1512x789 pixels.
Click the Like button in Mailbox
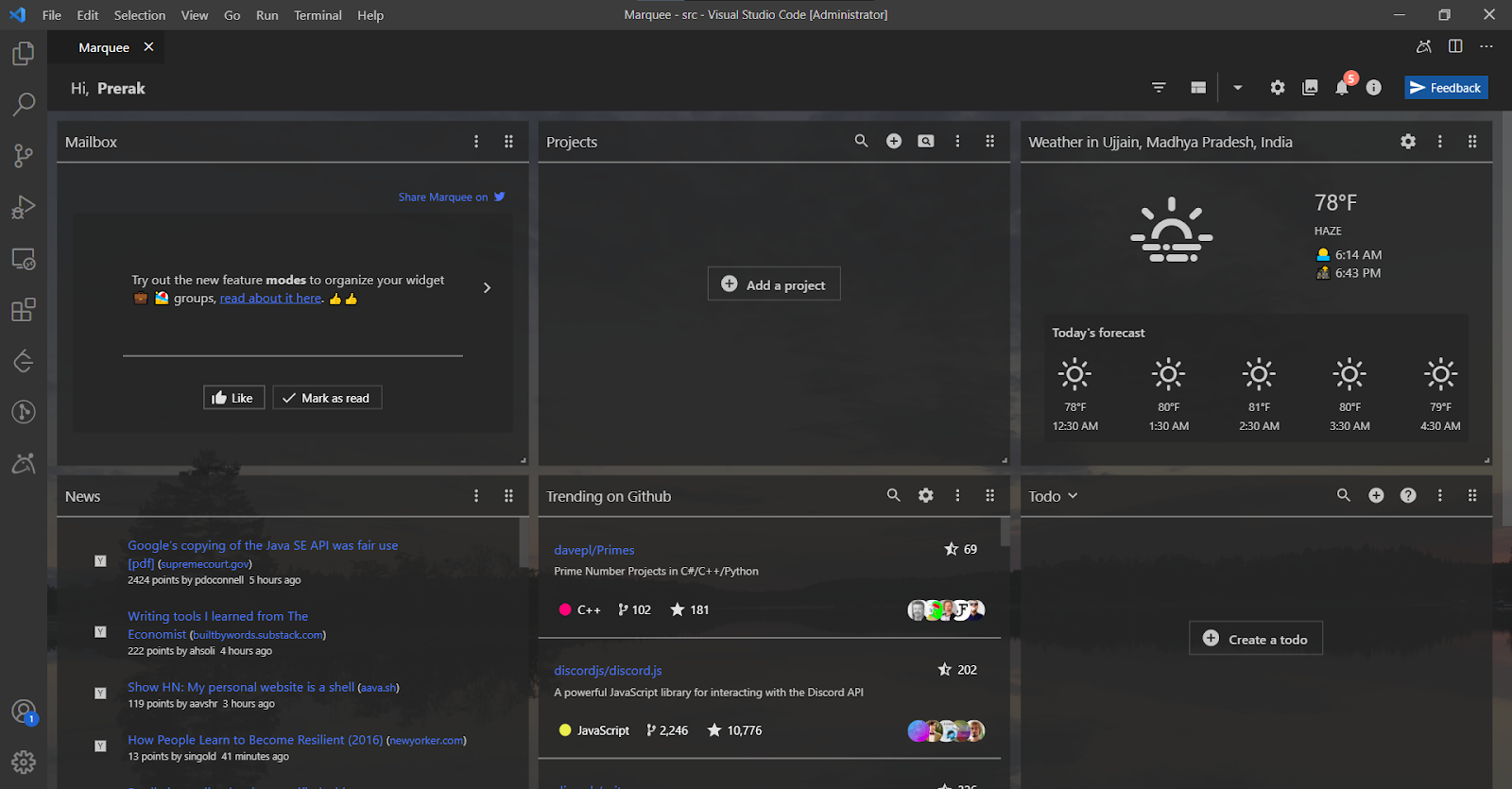pos(233,398)
